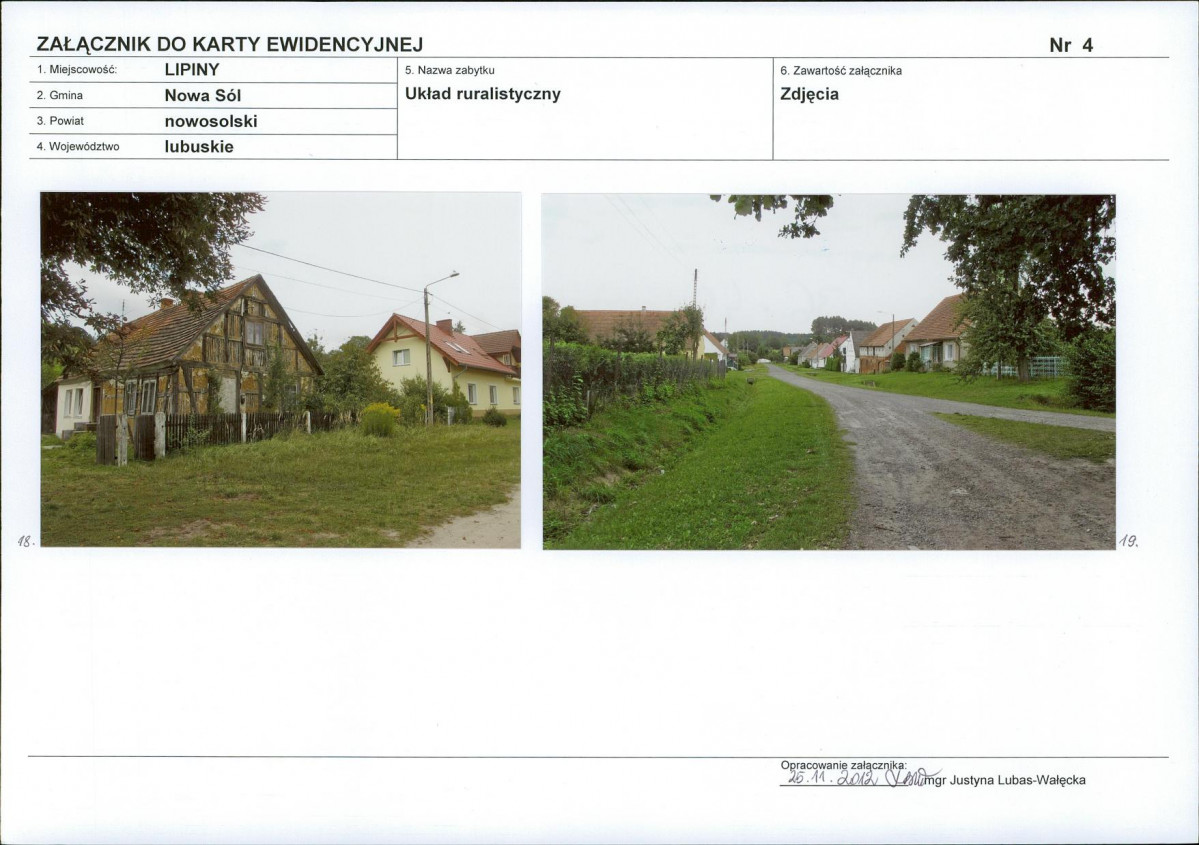Select the 'LIPINY' locality value
The image size is (1199, 845).
click(192, 70)
